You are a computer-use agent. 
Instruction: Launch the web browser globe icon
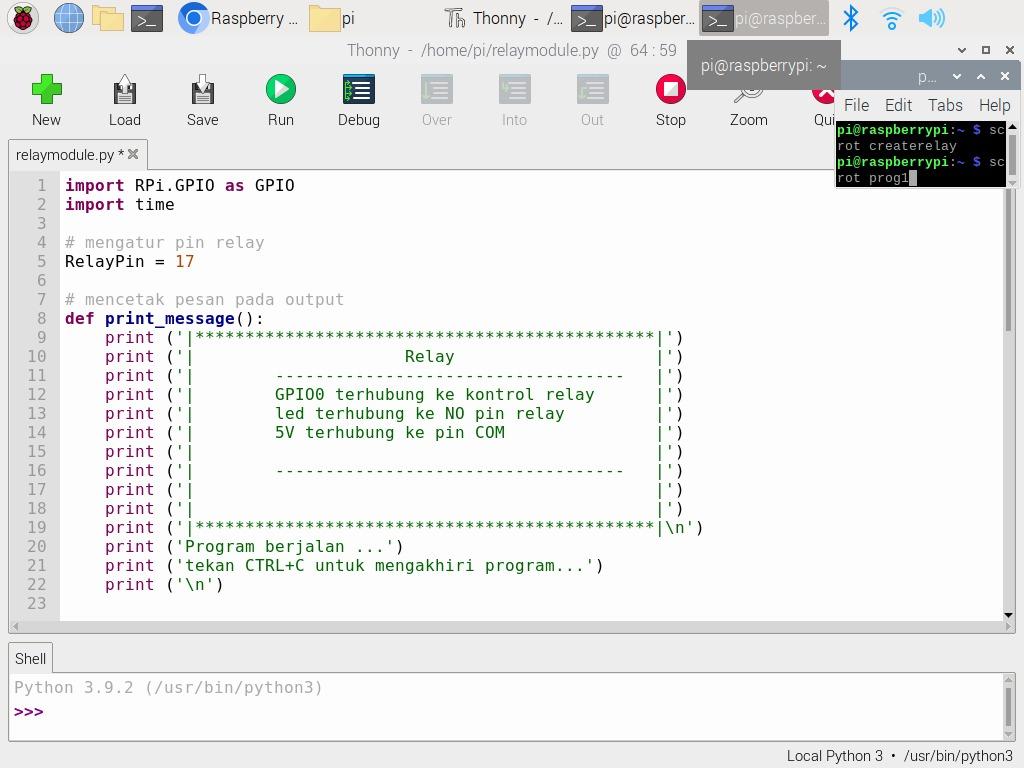coord(69,18)
